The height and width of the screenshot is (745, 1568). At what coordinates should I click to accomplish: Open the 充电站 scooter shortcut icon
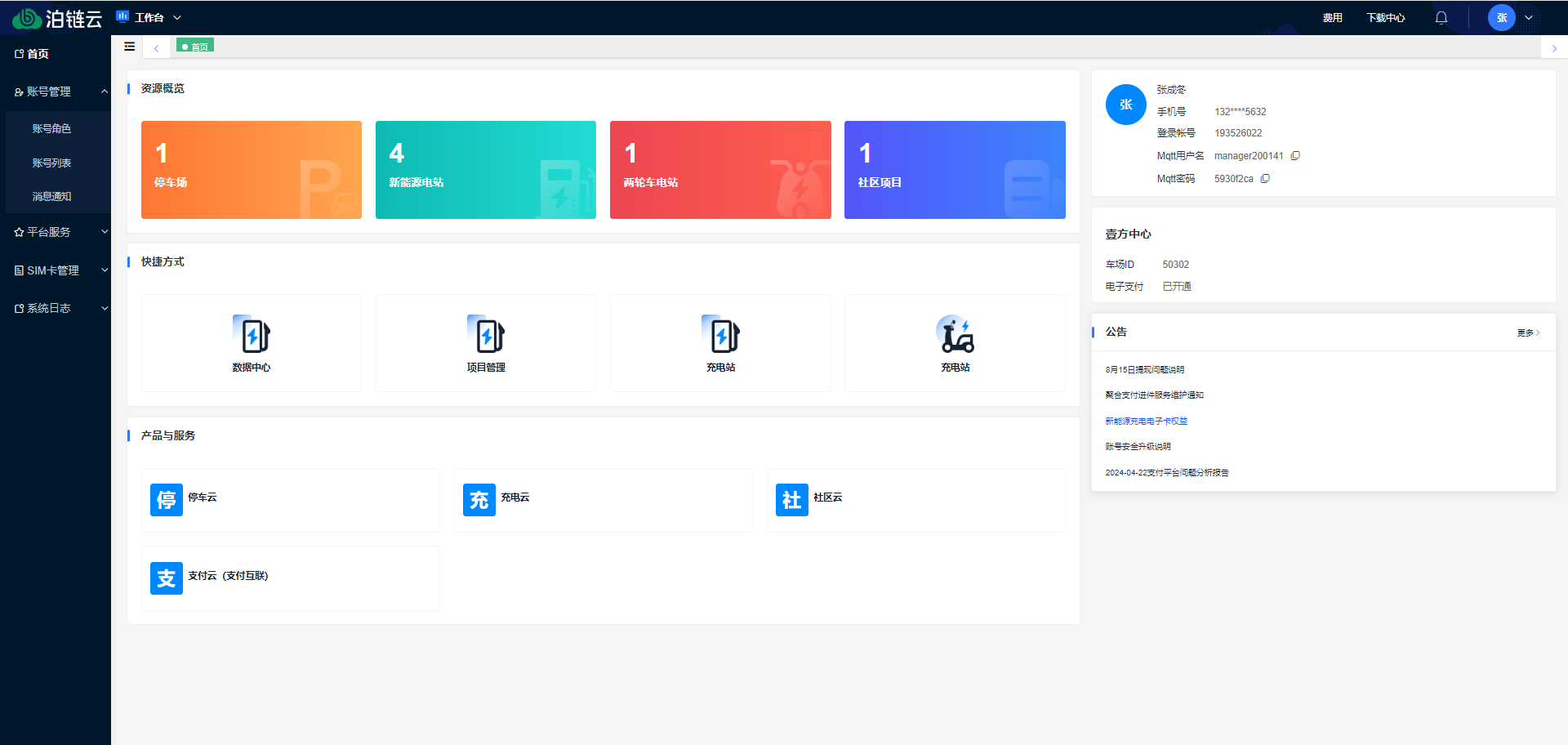click(x=955, y=333)
